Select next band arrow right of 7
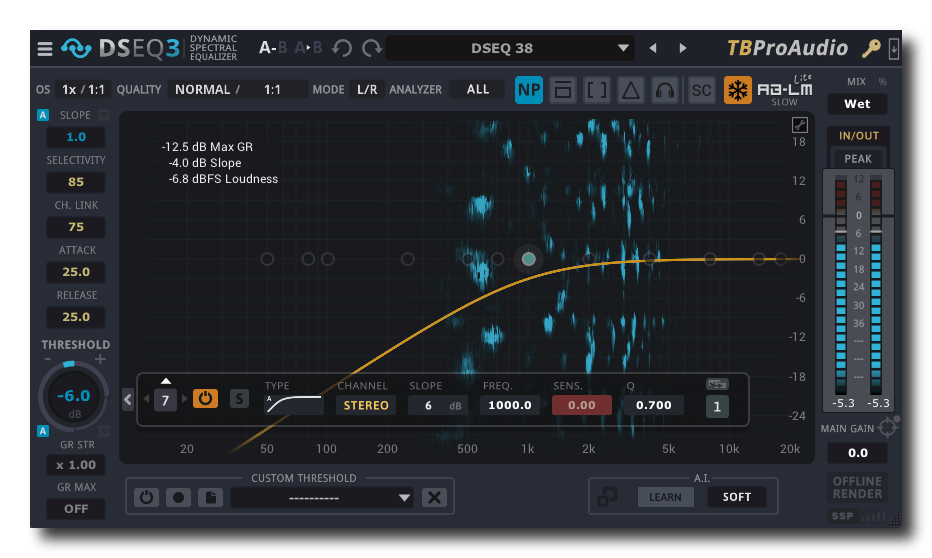 pos(184,399)
